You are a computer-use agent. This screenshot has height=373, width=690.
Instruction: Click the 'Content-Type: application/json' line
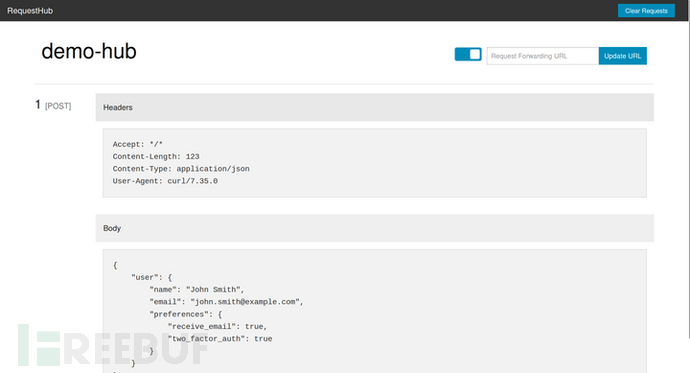[181, 169]
